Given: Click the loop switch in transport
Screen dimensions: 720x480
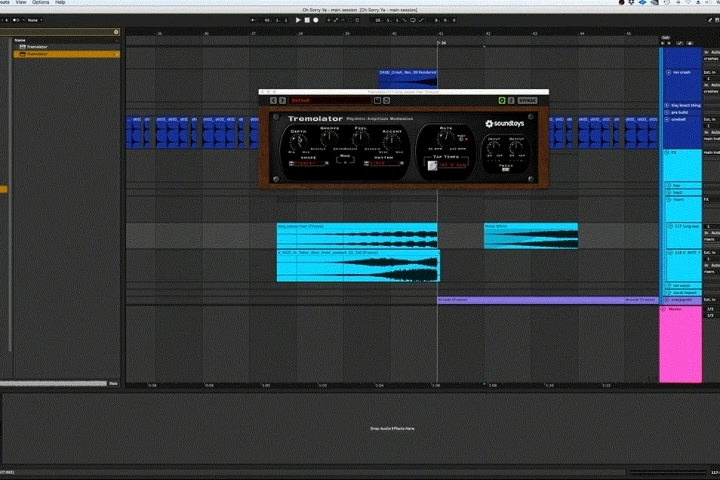Looking at the screenshot, I should coord(413,20).
